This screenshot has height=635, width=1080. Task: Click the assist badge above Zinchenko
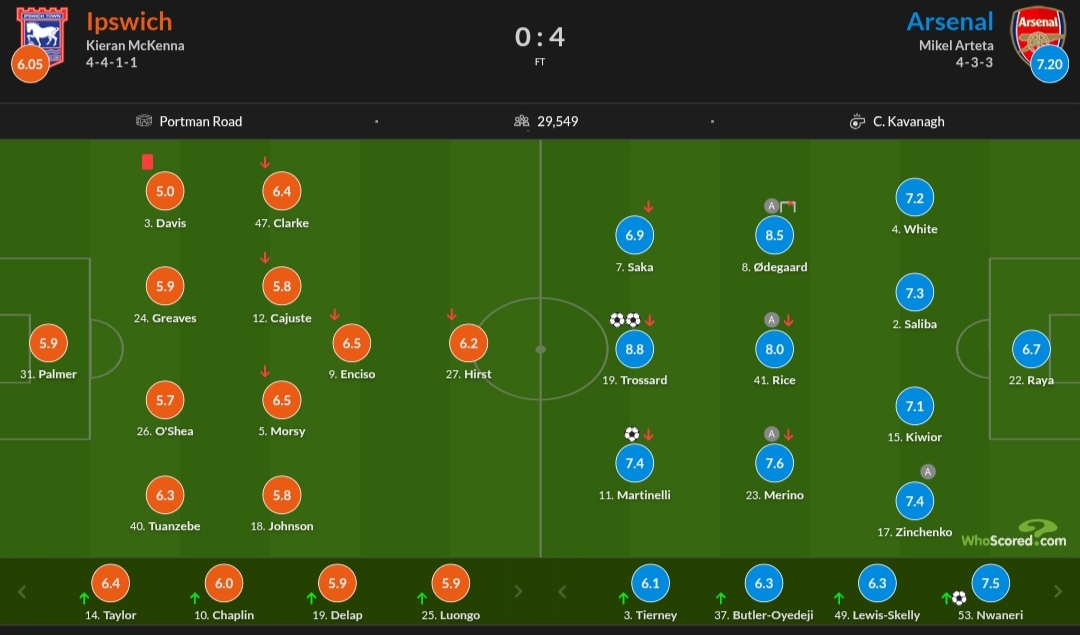coord(928,472)
